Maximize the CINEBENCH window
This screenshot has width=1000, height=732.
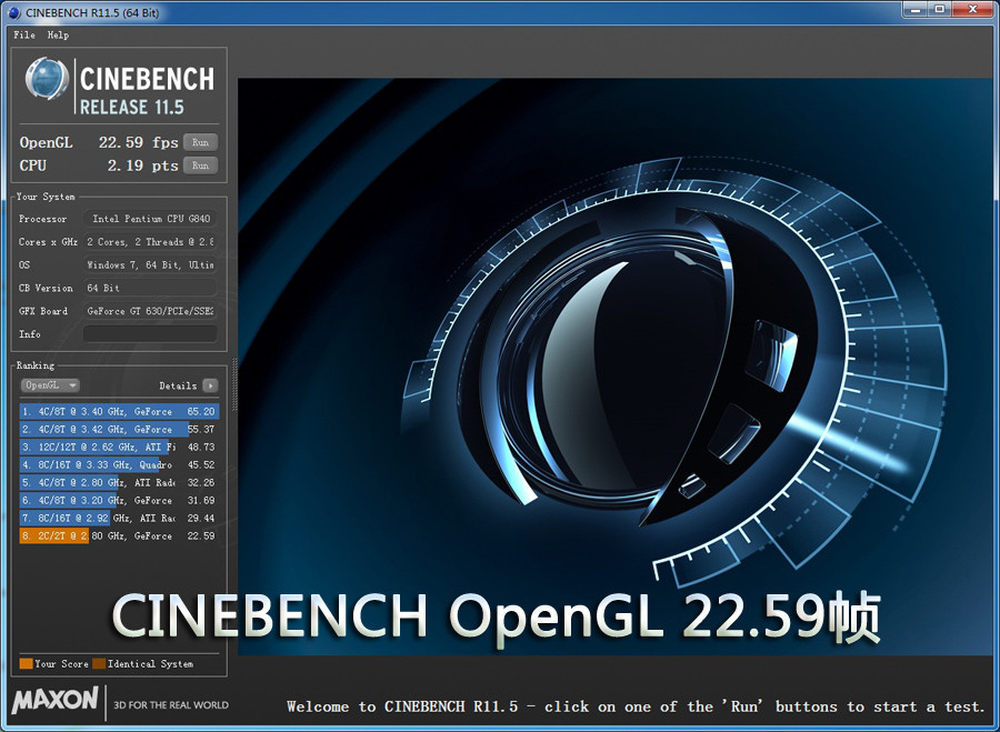point(939,9)
